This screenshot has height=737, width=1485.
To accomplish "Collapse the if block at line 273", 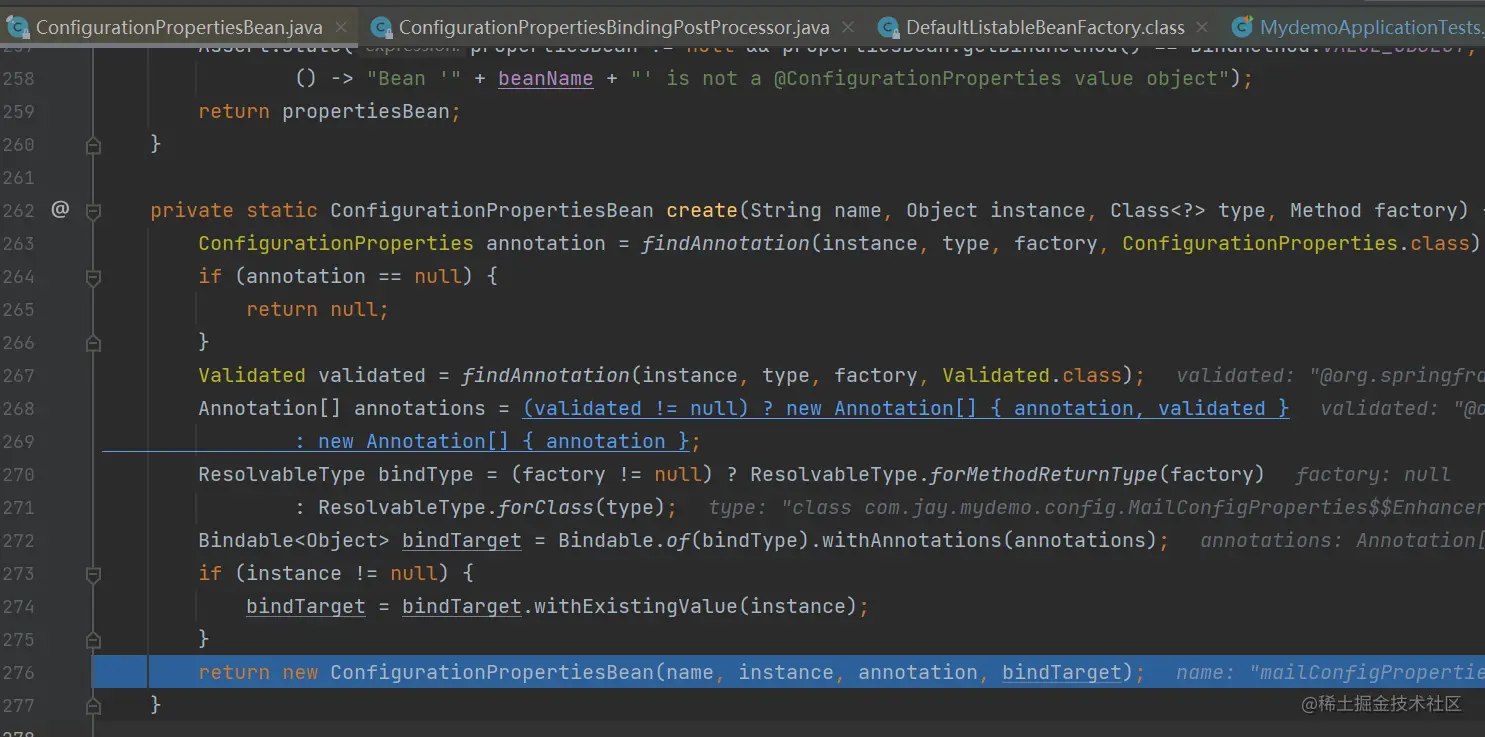I will pyautogui.click(x=93, y=574).
